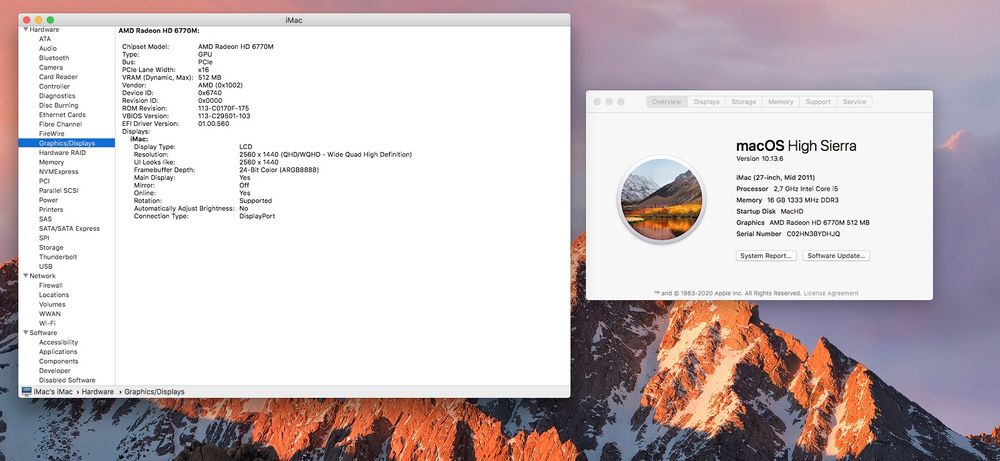Collapse the Hardware section triangle
Screen dimensions: 1000x461
pyautogui.click(x=26, y=29)
